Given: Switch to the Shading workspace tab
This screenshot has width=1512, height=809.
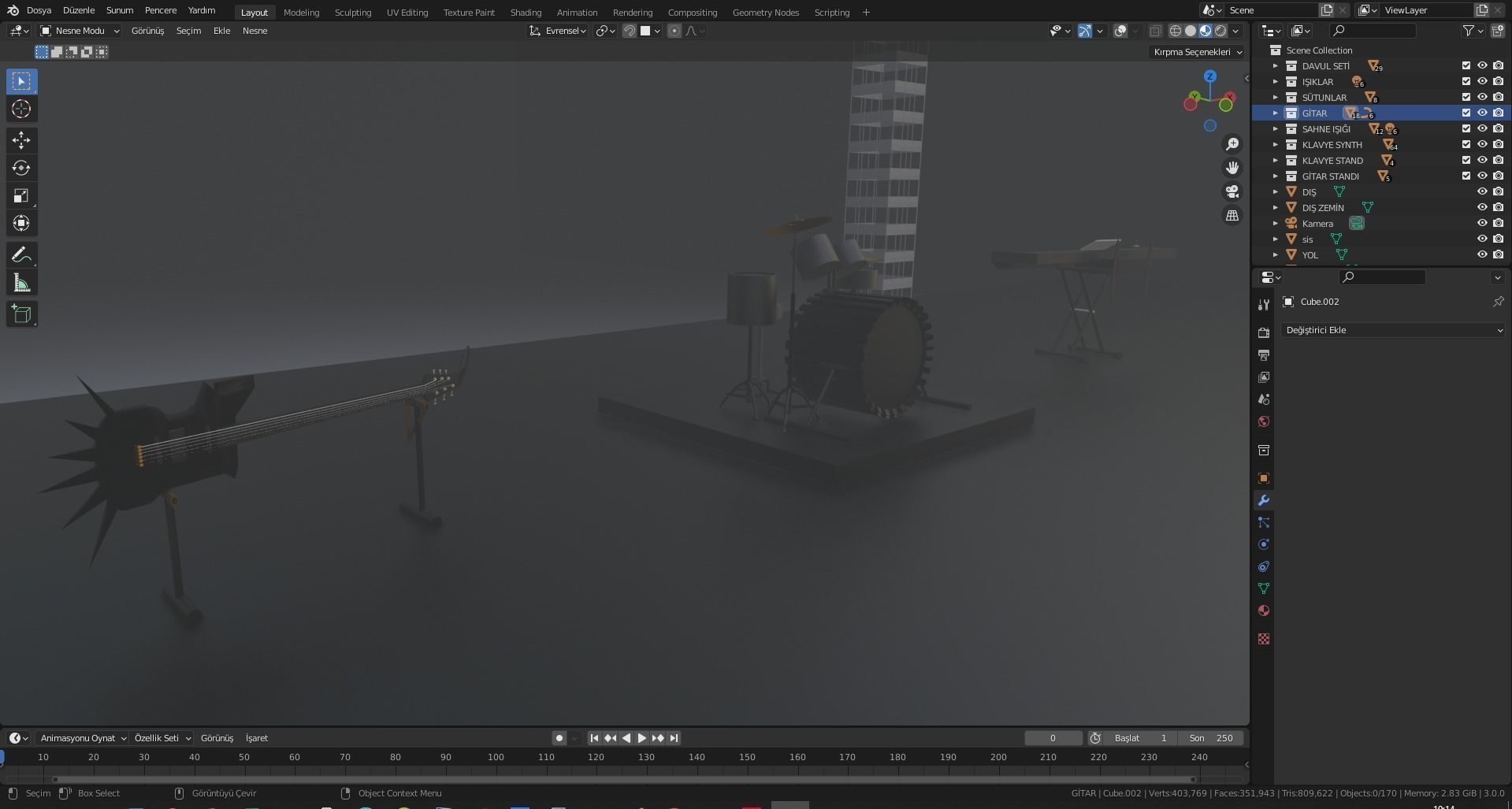Looking at the screenshot, I should click(526, 12).
